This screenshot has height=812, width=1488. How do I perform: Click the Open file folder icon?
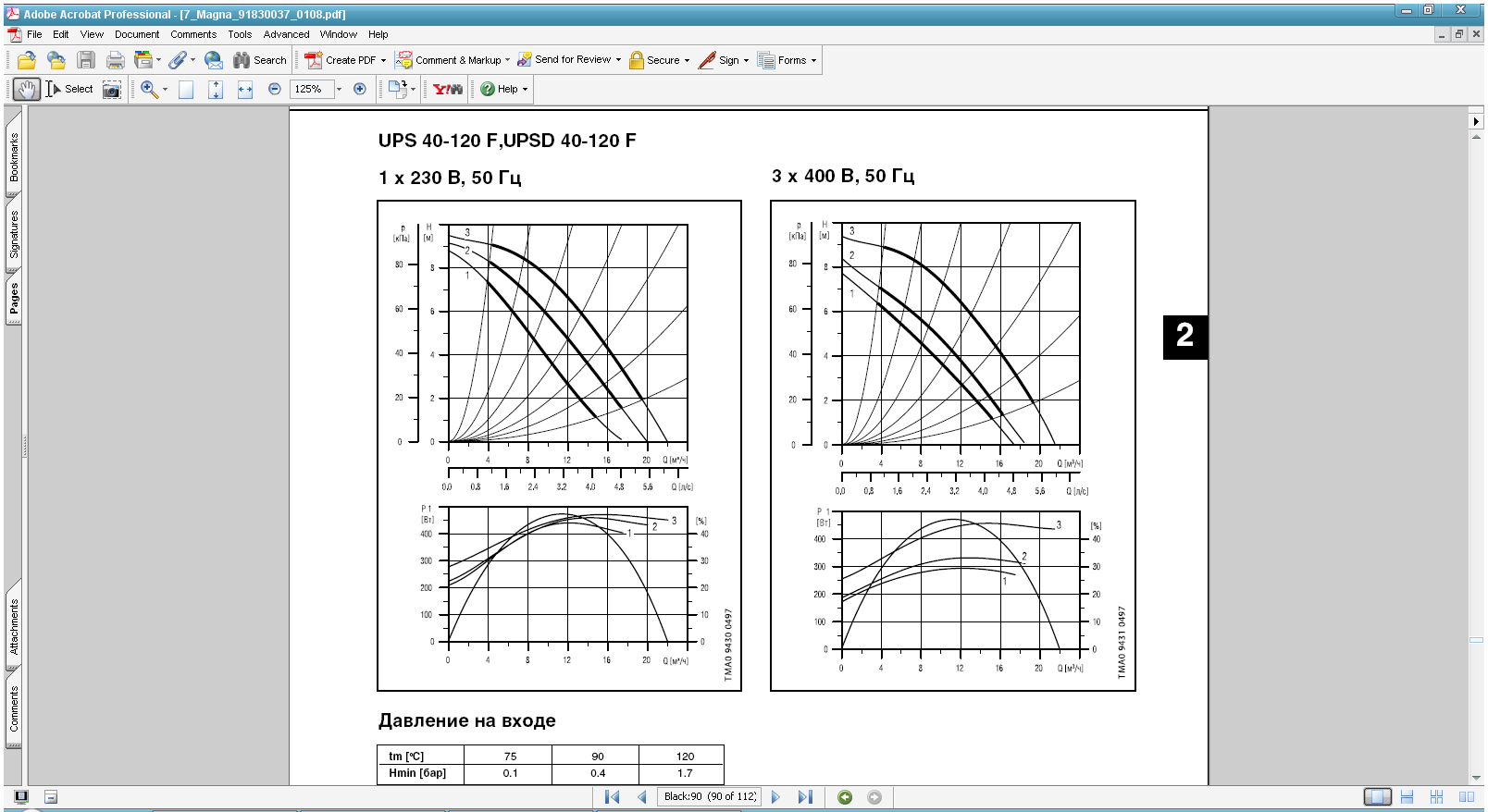27,60
